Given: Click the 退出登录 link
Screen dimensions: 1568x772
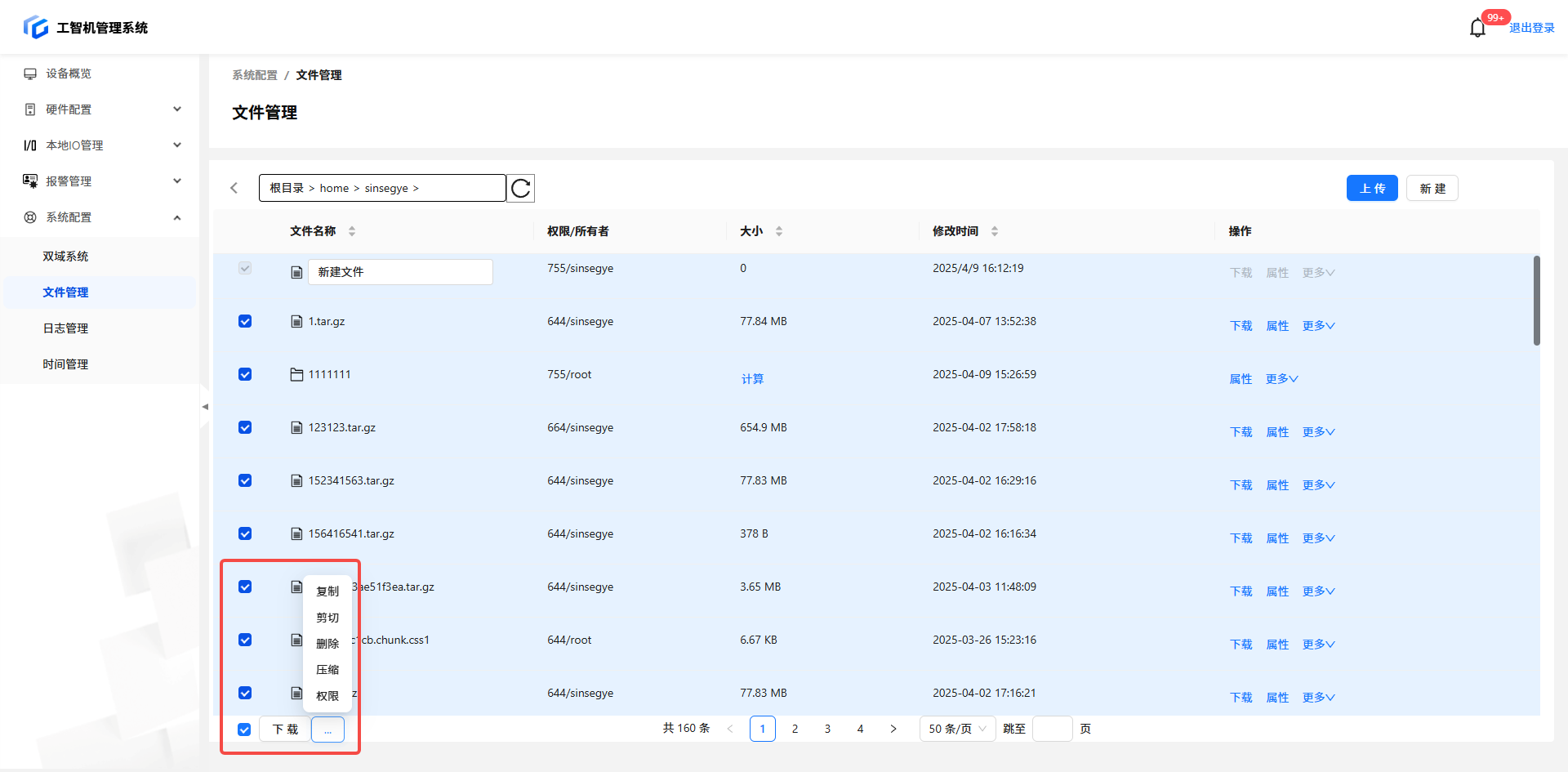Looking at the screenshot, I should tap(1531, 28).
